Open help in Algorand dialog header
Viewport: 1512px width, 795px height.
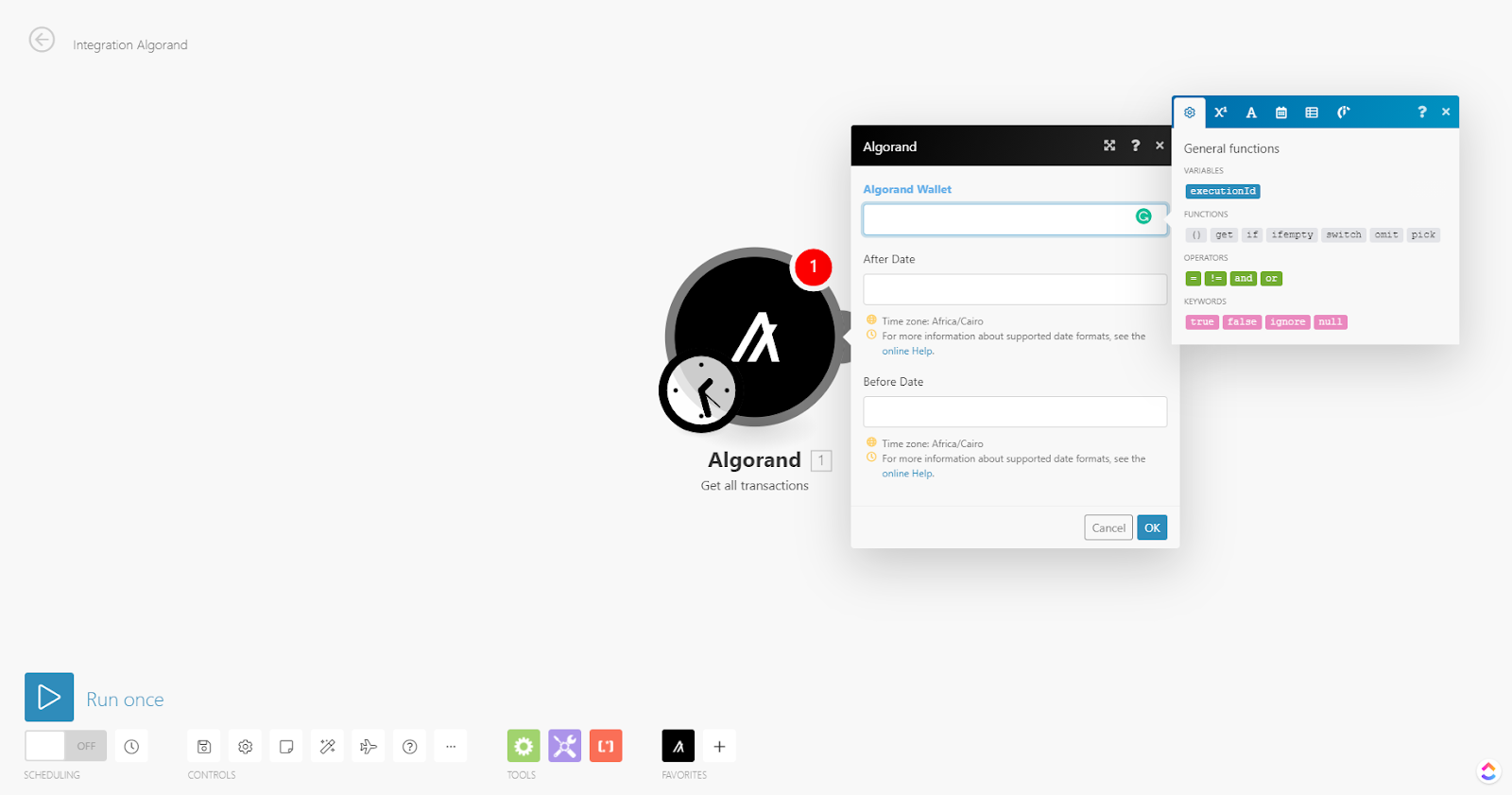point(1135,146)
